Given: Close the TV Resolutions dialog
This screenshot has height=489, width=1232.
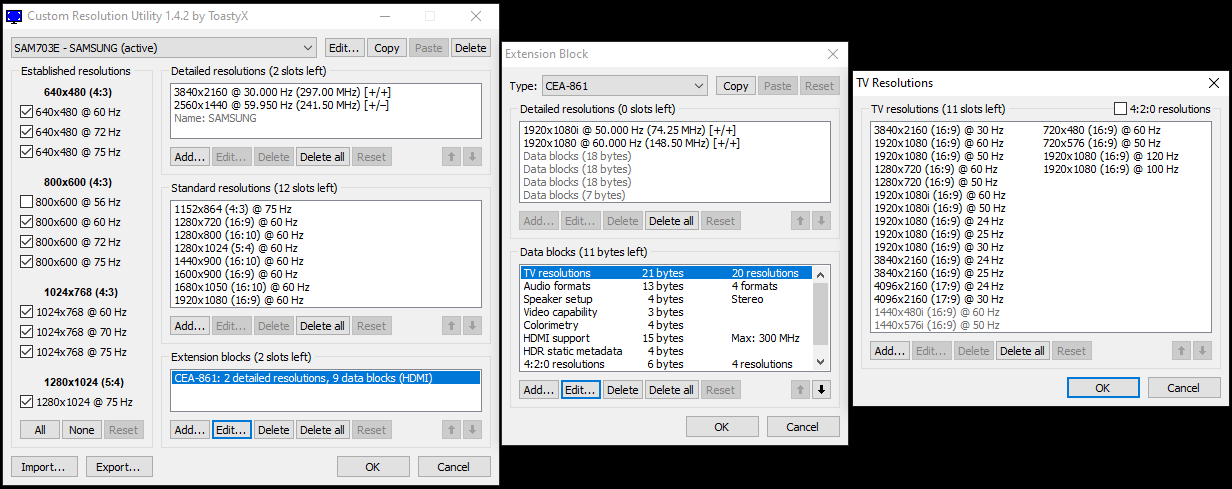Looking at the screenshot, I should 1213,83.
